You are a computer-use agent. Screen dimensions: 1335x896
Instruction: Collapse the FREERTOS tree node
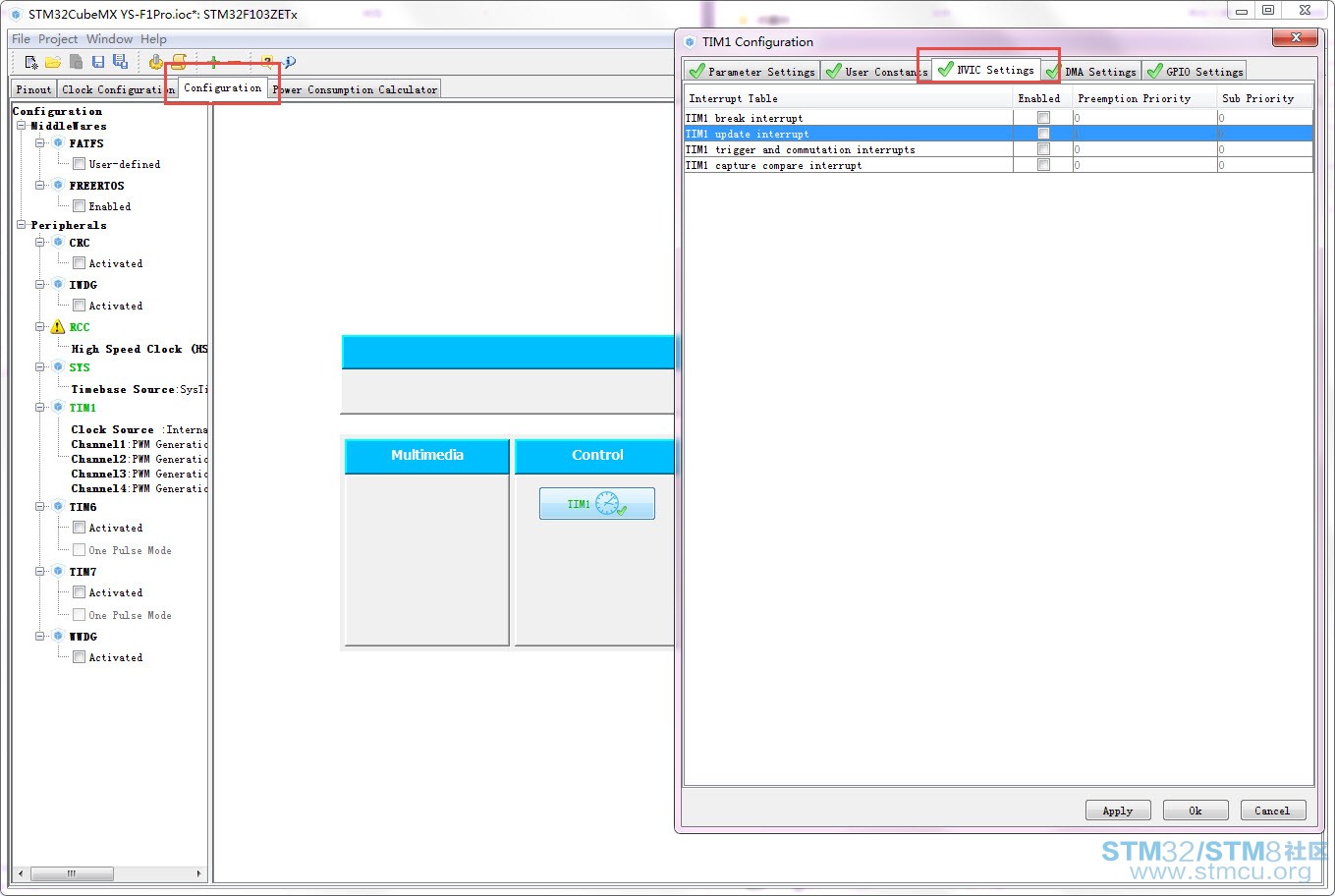click(40, 186)
